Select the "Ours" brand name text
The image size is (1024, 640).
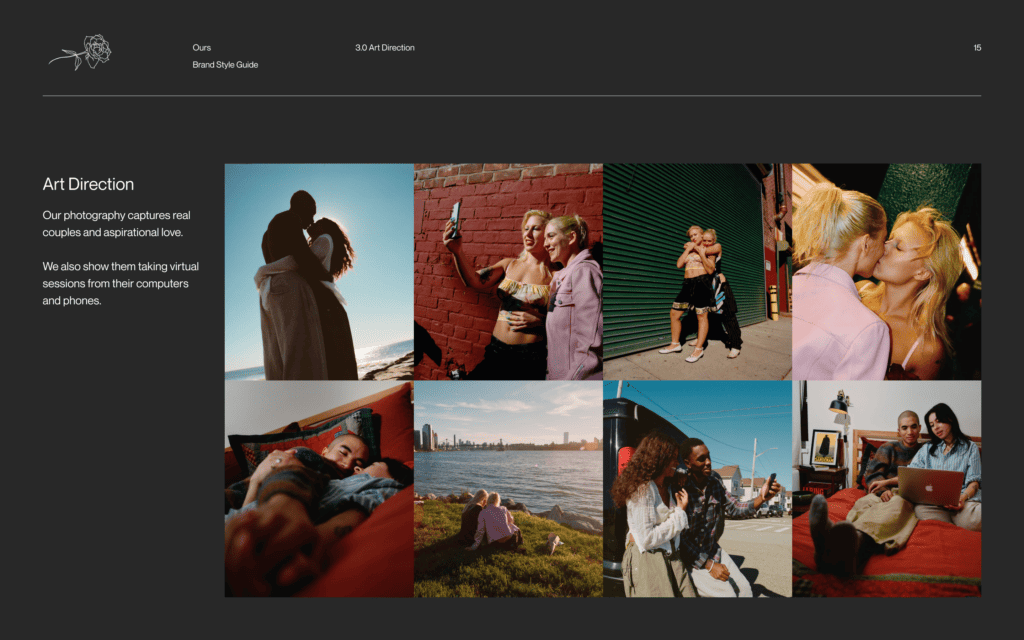(x=202, y=48)
